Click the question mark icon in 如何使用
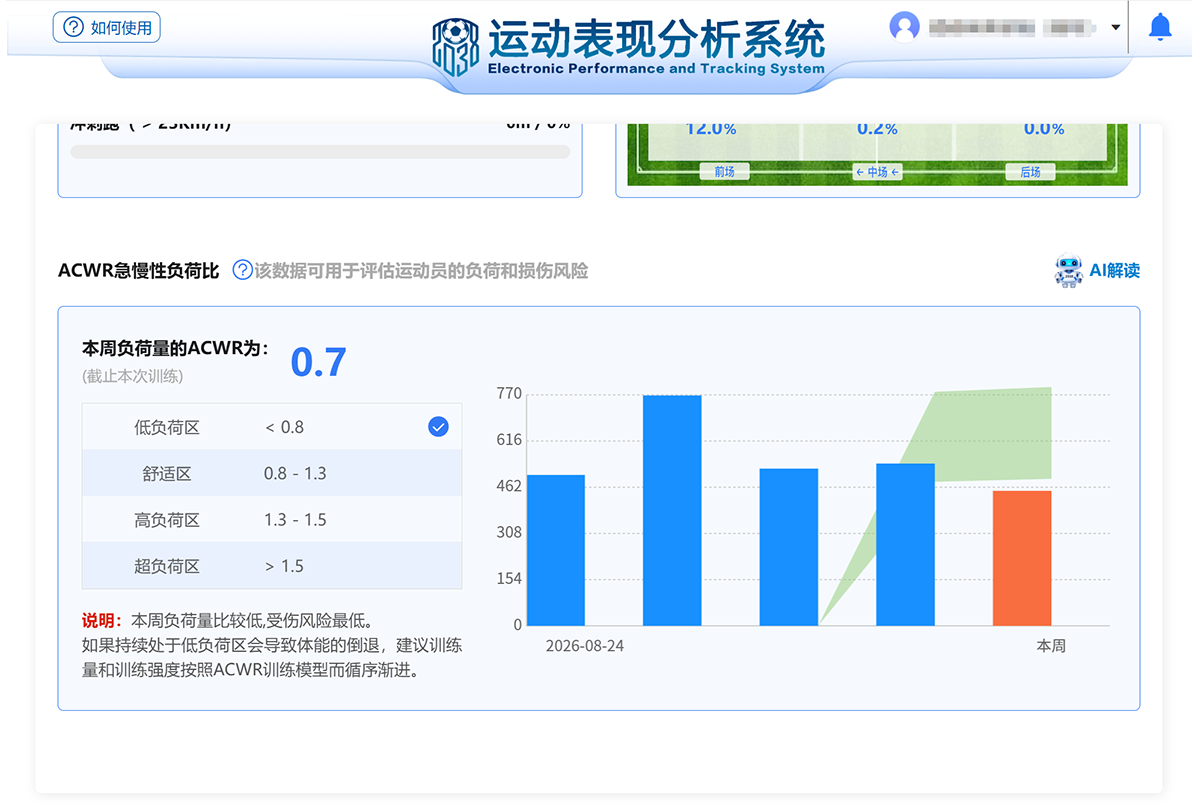The width and height of the screenshot is (1200, 810). [73, 27]
